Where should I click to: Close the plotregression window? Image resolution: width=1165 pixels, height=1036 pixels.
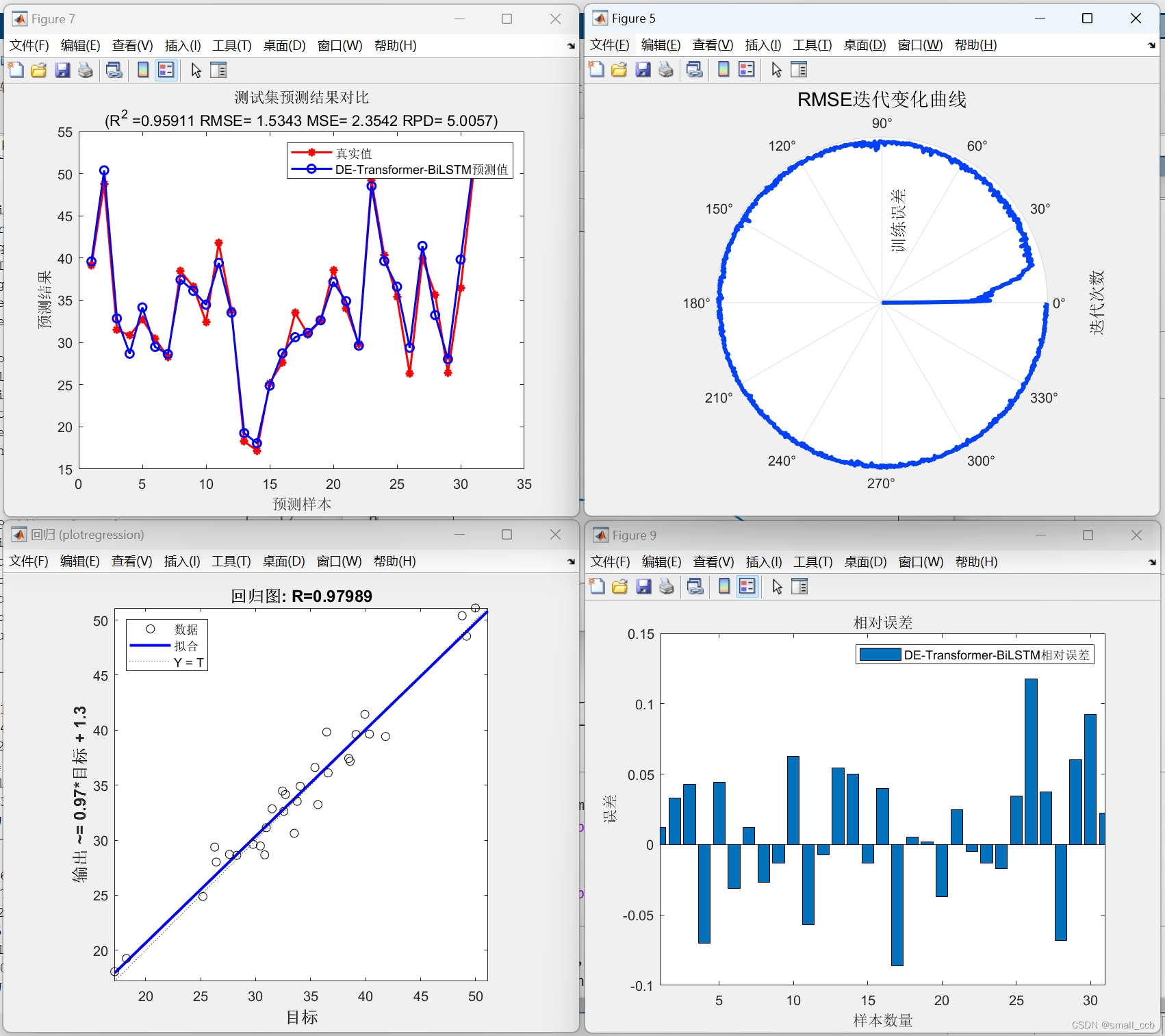tap(555, 534)
